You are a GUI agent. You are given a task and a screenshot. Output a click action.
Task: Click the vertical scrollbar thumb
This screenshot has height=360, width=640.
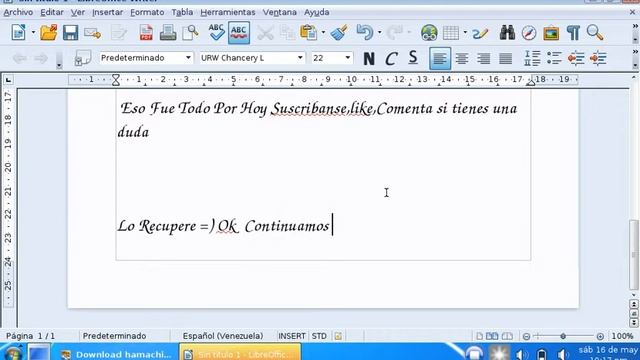point(633,254)
